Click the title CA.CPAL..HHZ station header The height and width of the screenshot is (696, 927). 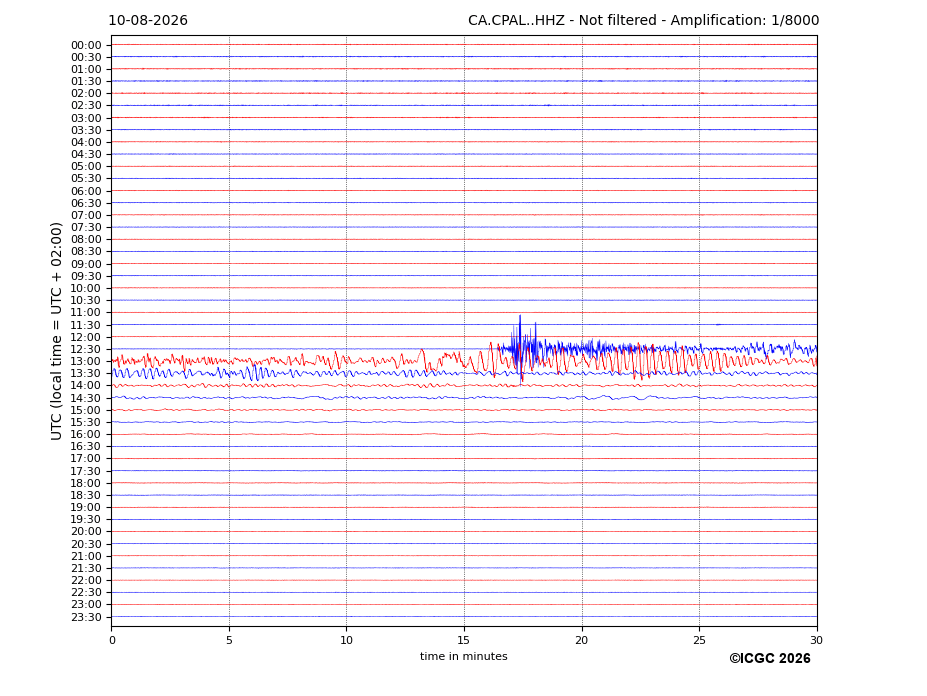tap(643, 21)
